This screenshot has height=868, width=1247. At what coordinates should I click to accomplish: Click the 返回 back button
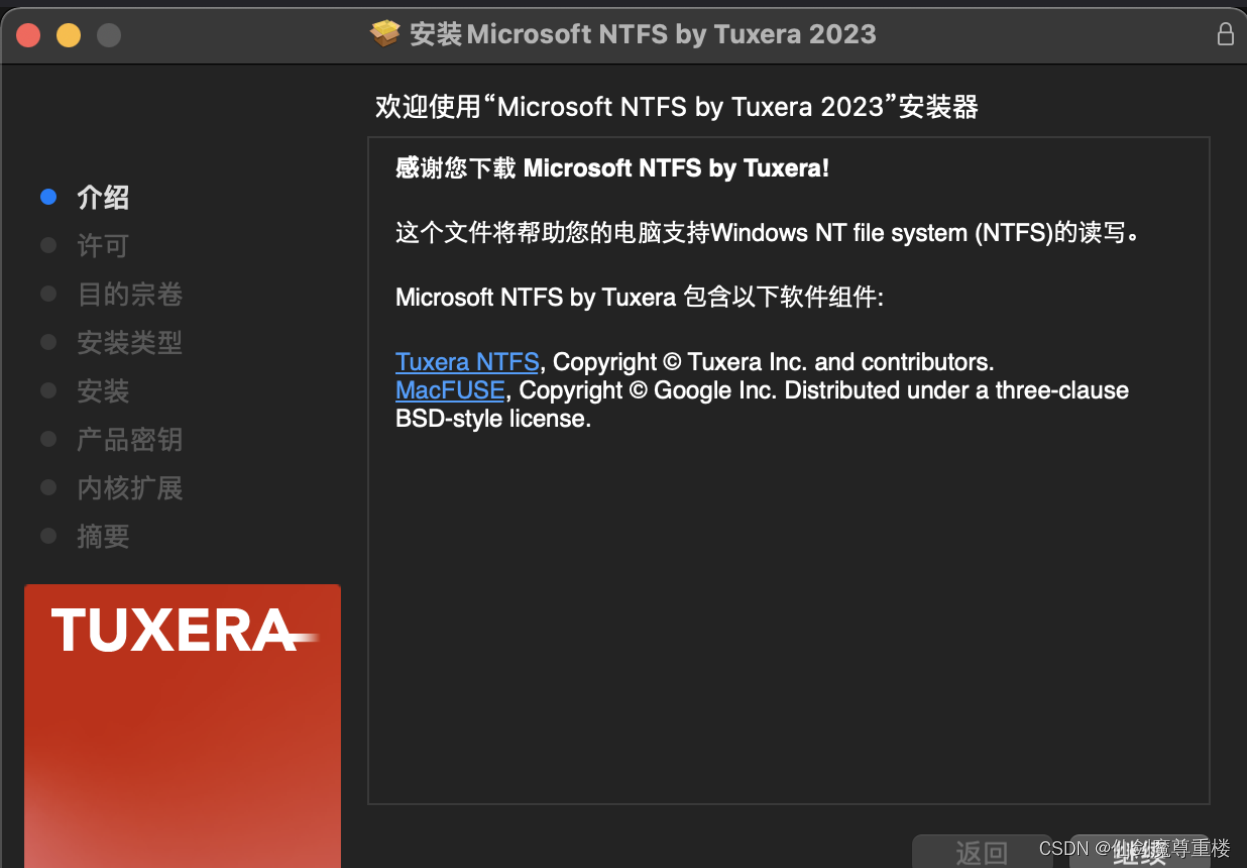[981, 852]
